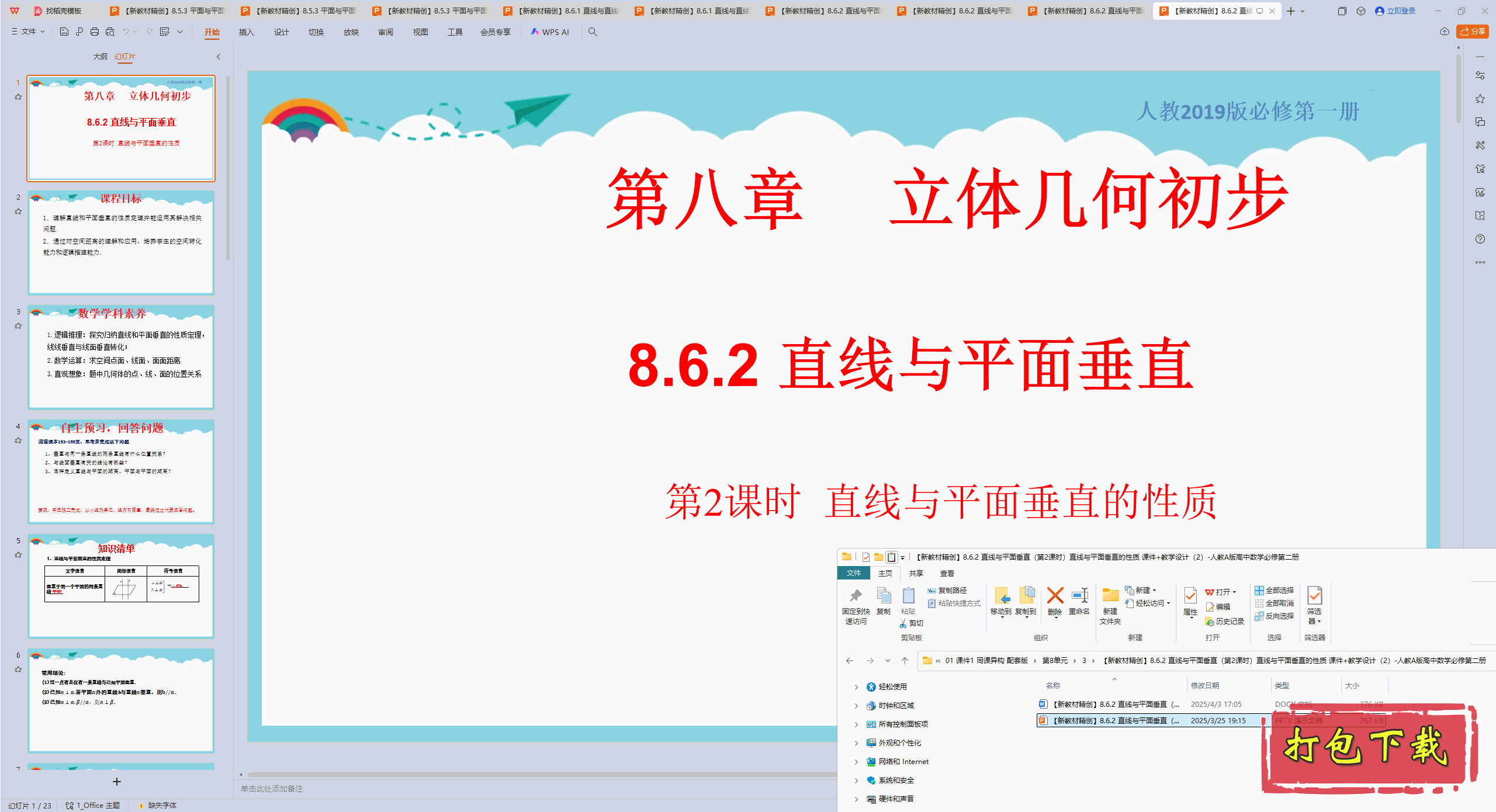Open the 放映 slideshow tab
The width and height of the screenshot is (1496, 812).
point(351,32)
